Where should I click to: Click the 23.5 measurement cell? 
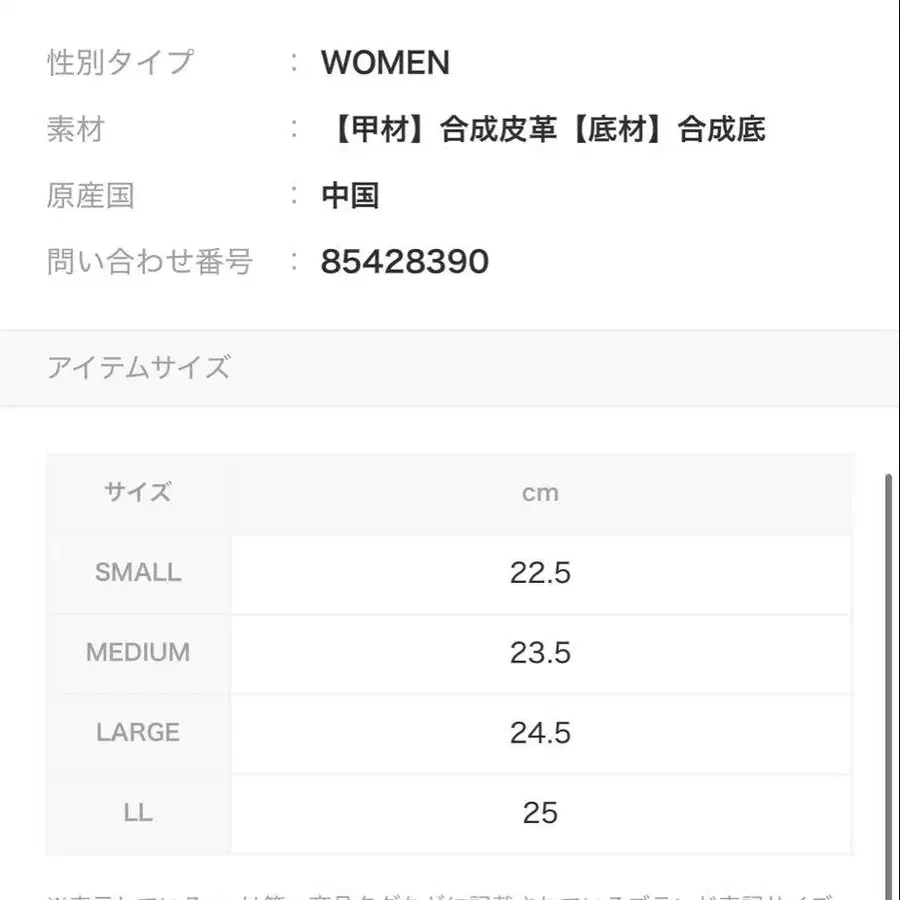pos(540,653)
